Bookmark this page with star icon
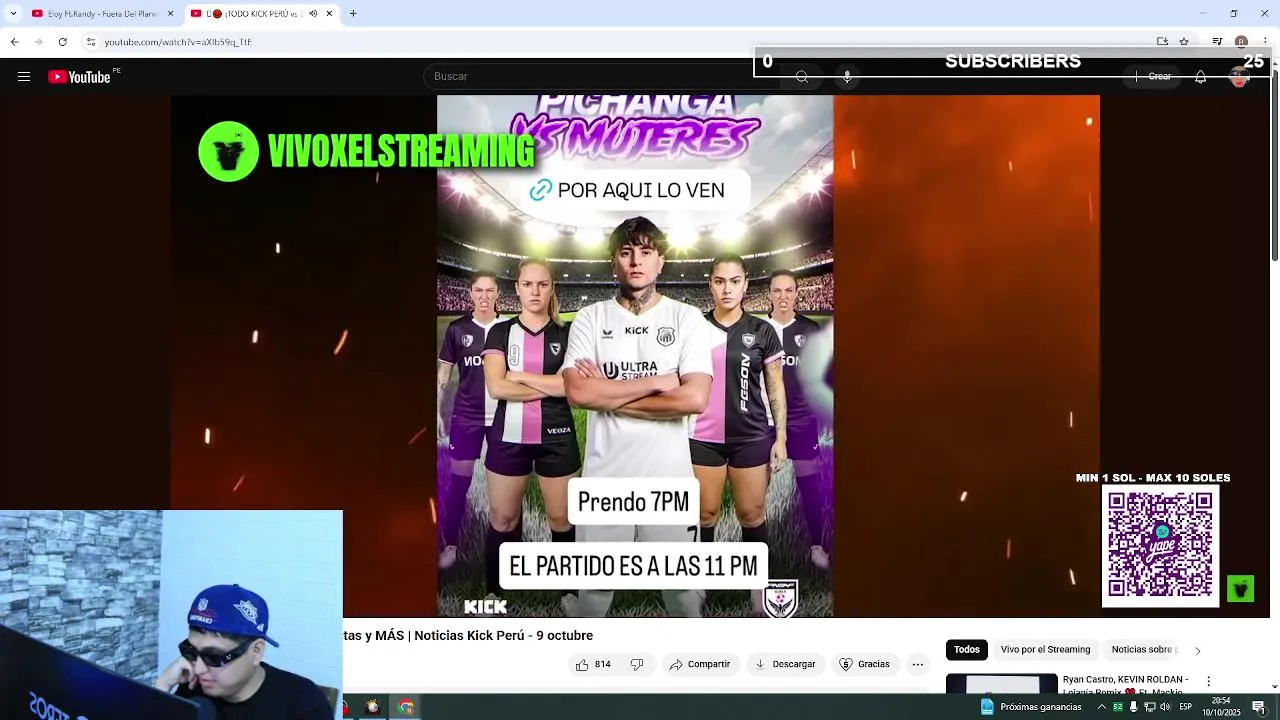 [1184, 42]
